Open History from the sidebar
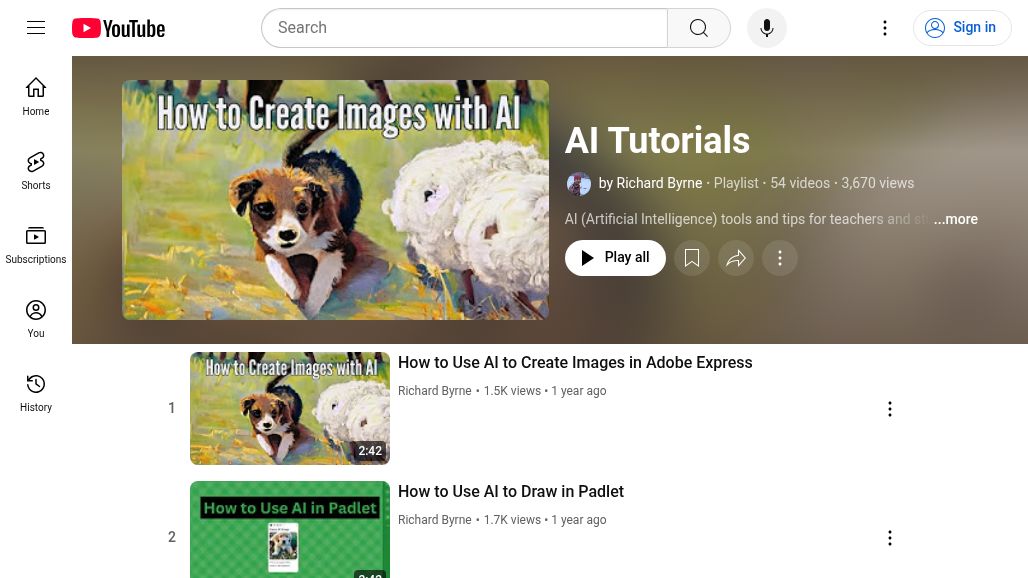The height and width of the screenshot is (578, 1028). click(36, 393)
